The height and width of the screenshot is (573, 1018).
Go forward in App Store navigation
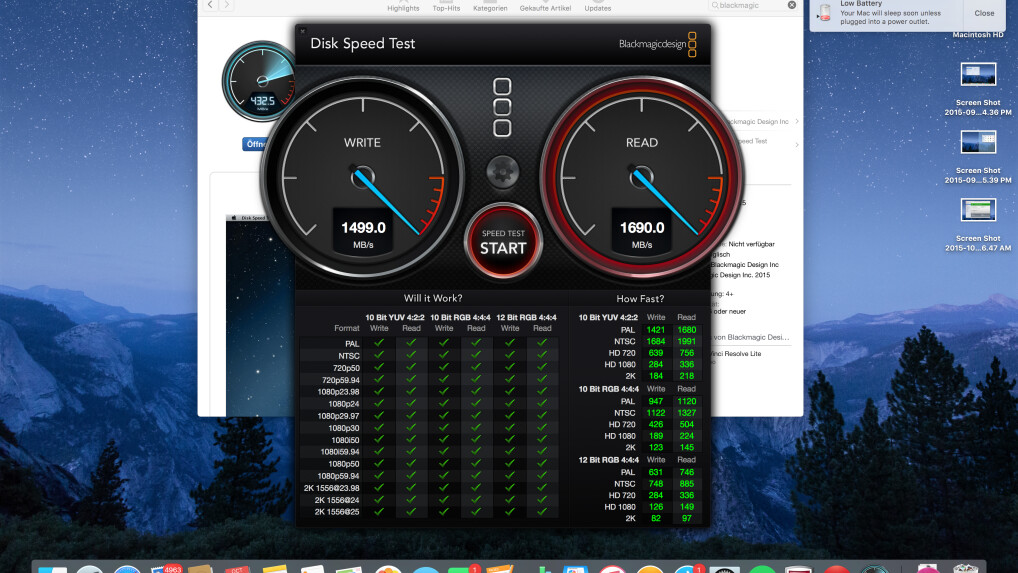(x=226, y=5)
